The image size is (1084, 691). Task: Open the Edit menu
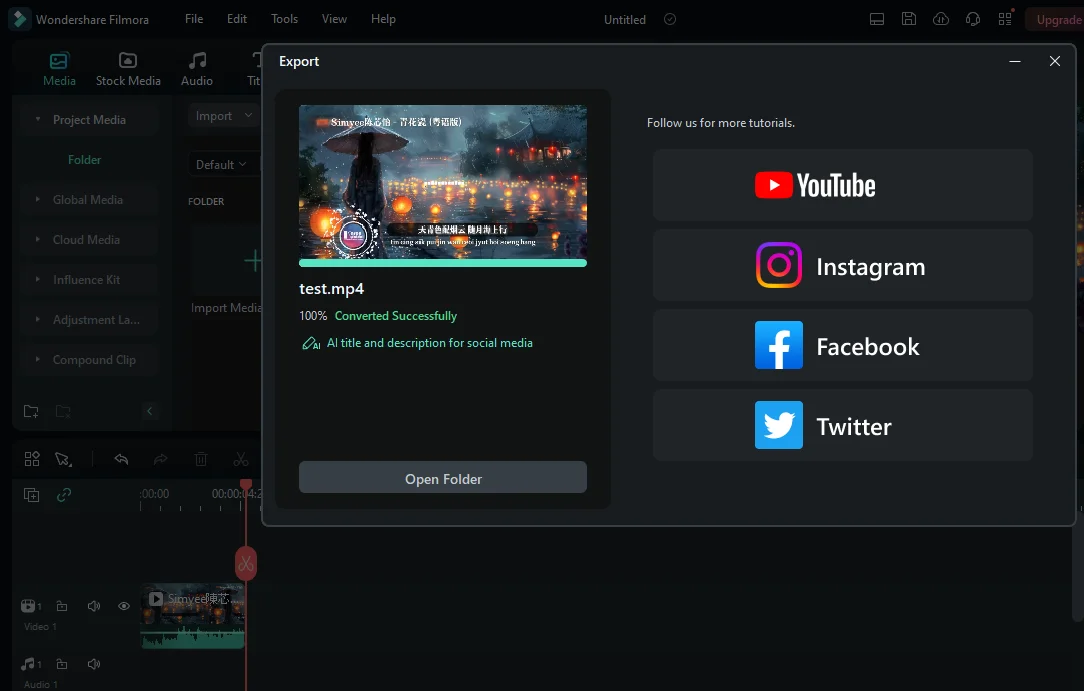[x=236, y=19]
